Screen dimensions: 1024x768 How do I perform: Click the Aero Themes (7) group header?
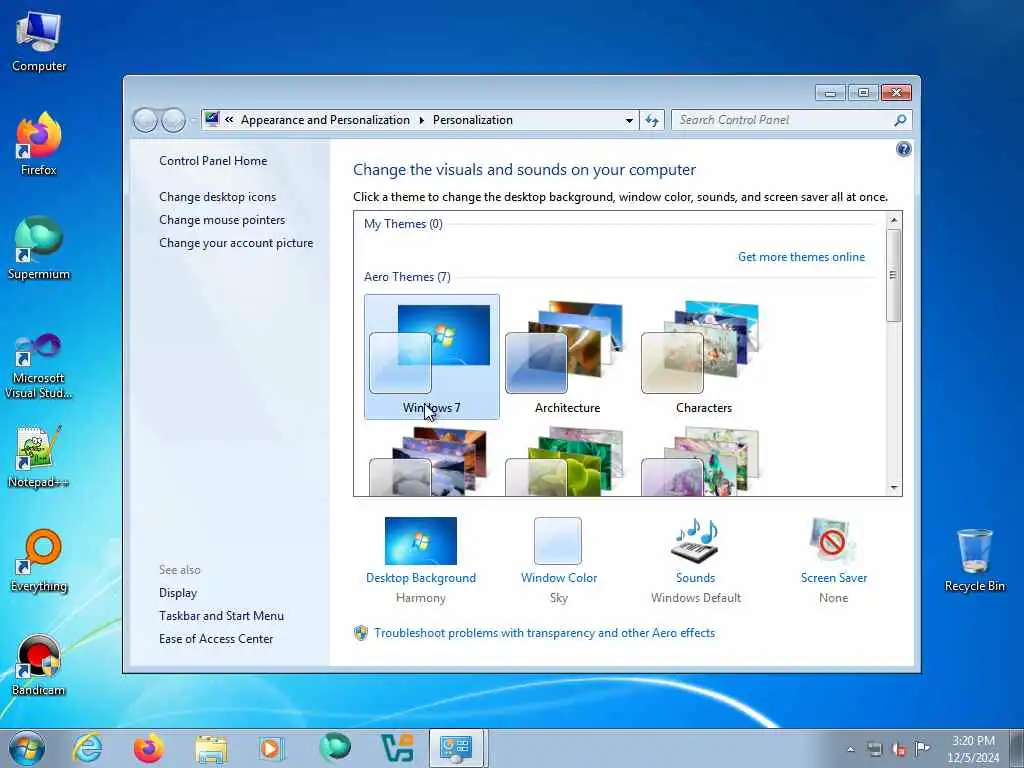[x=407, y=277]
